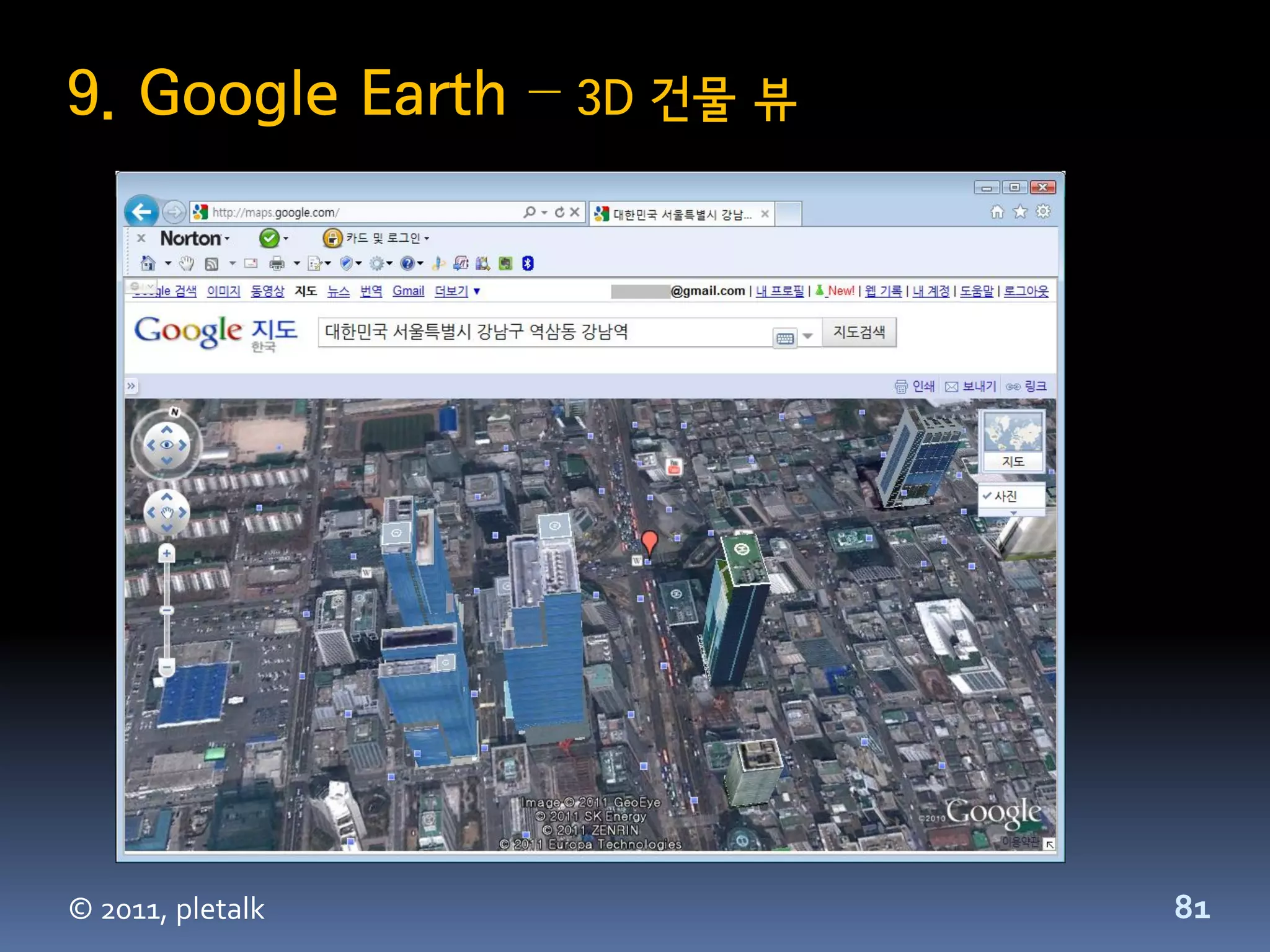Expand the Home icon dropdown arrow

point(168,264)
